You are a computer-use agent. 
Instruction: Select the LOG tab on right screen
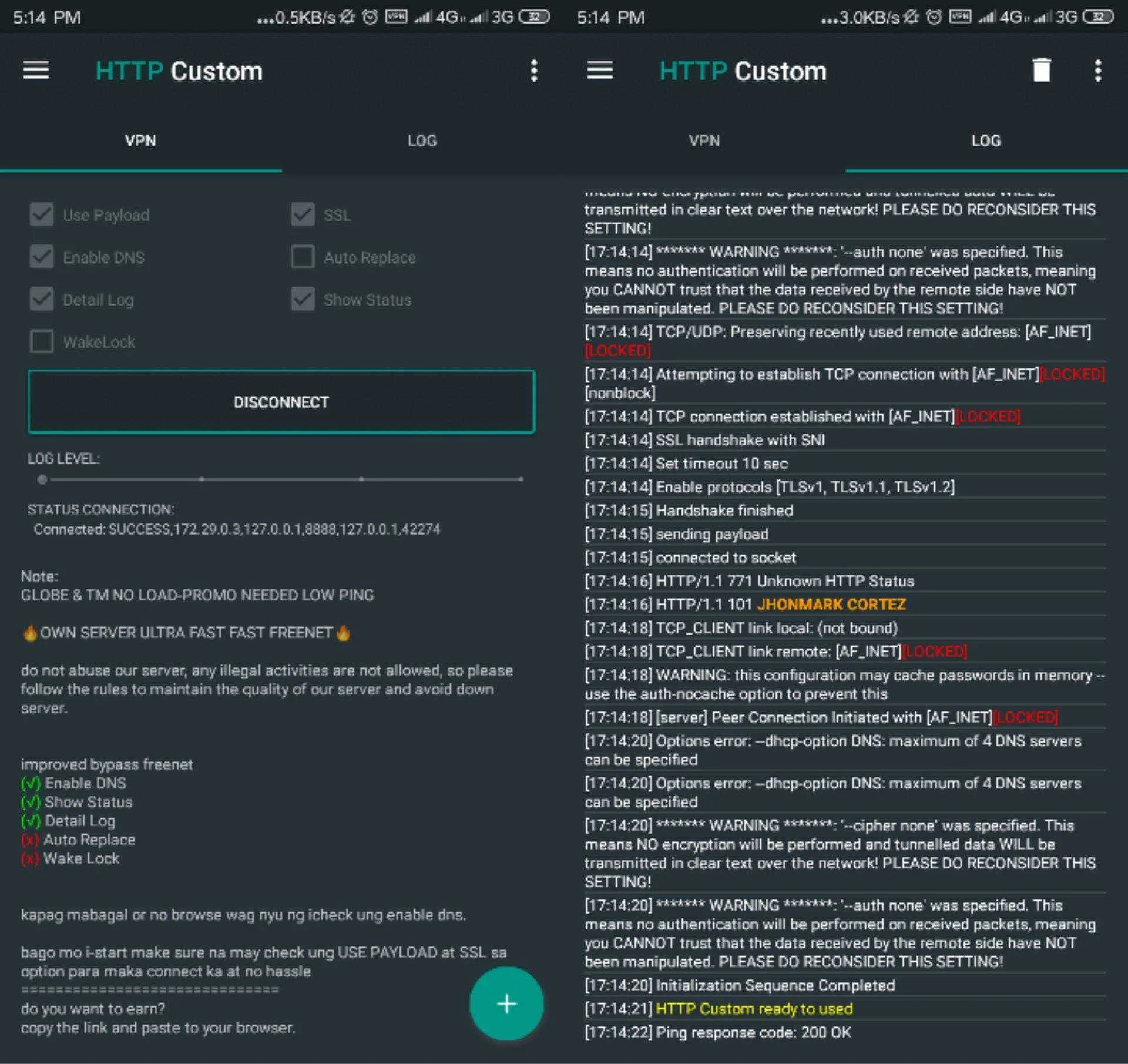tap(986, 140)
